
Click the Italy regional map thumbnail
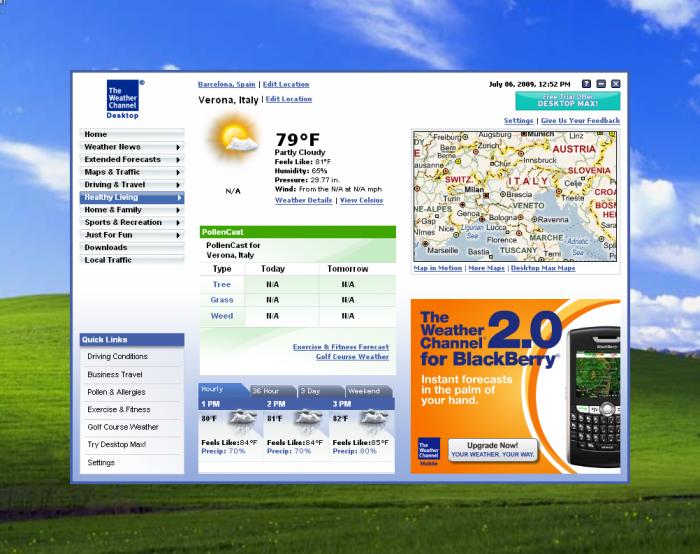click(x=515, y=196)
